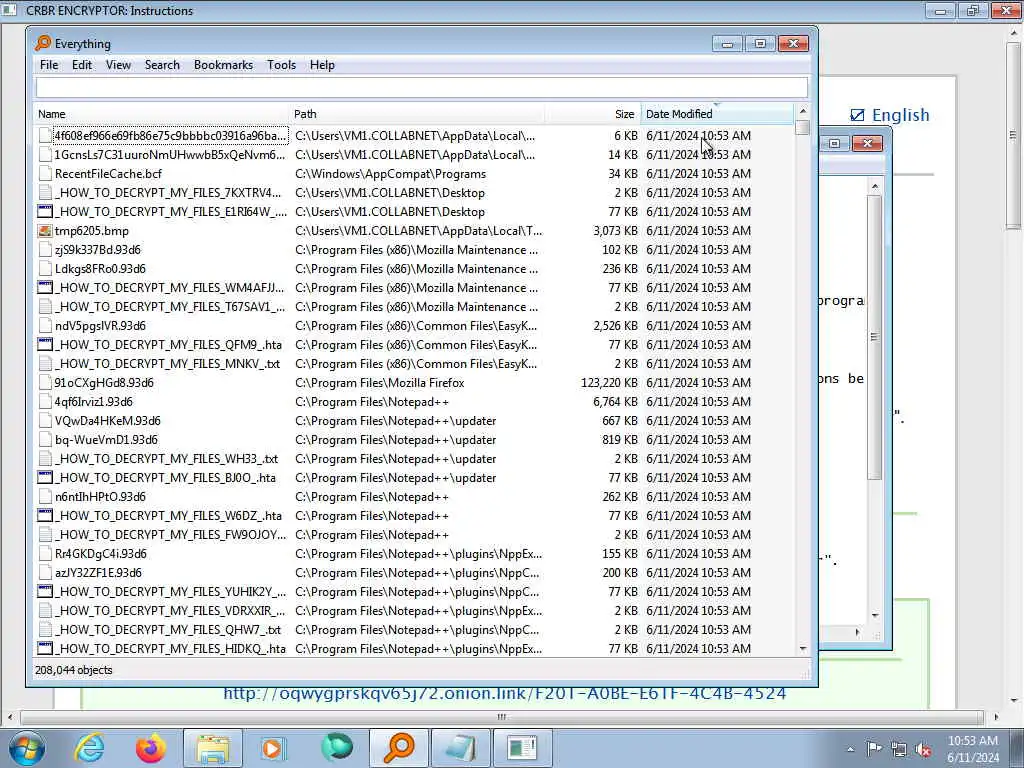Sort results by Date Modified column header

click(717, 114)
